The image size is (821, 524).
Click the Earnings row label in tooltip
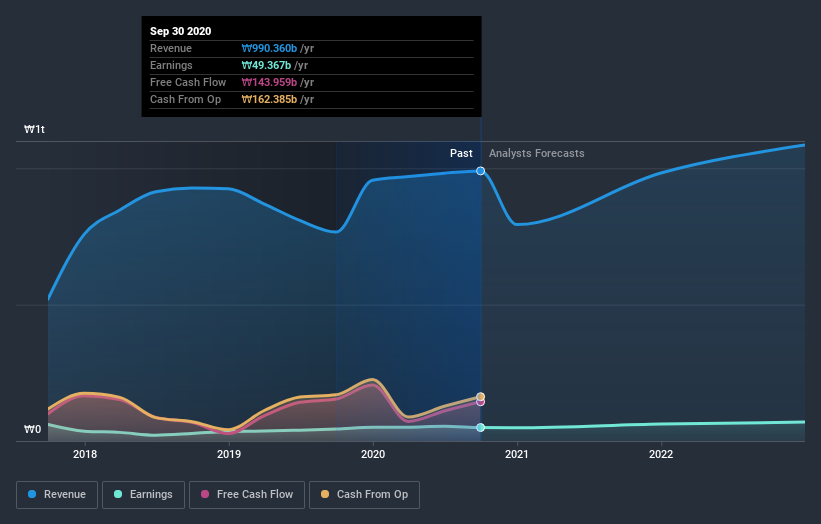[x=171, y=65]
